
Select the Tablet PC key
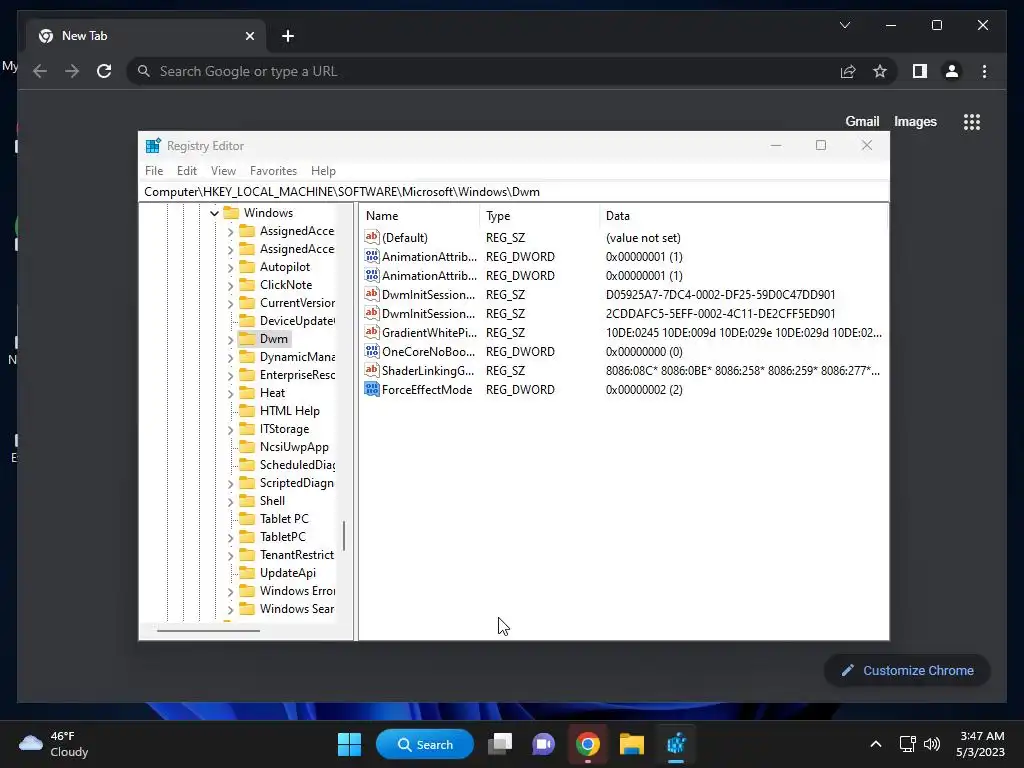(x=284, y=519)
